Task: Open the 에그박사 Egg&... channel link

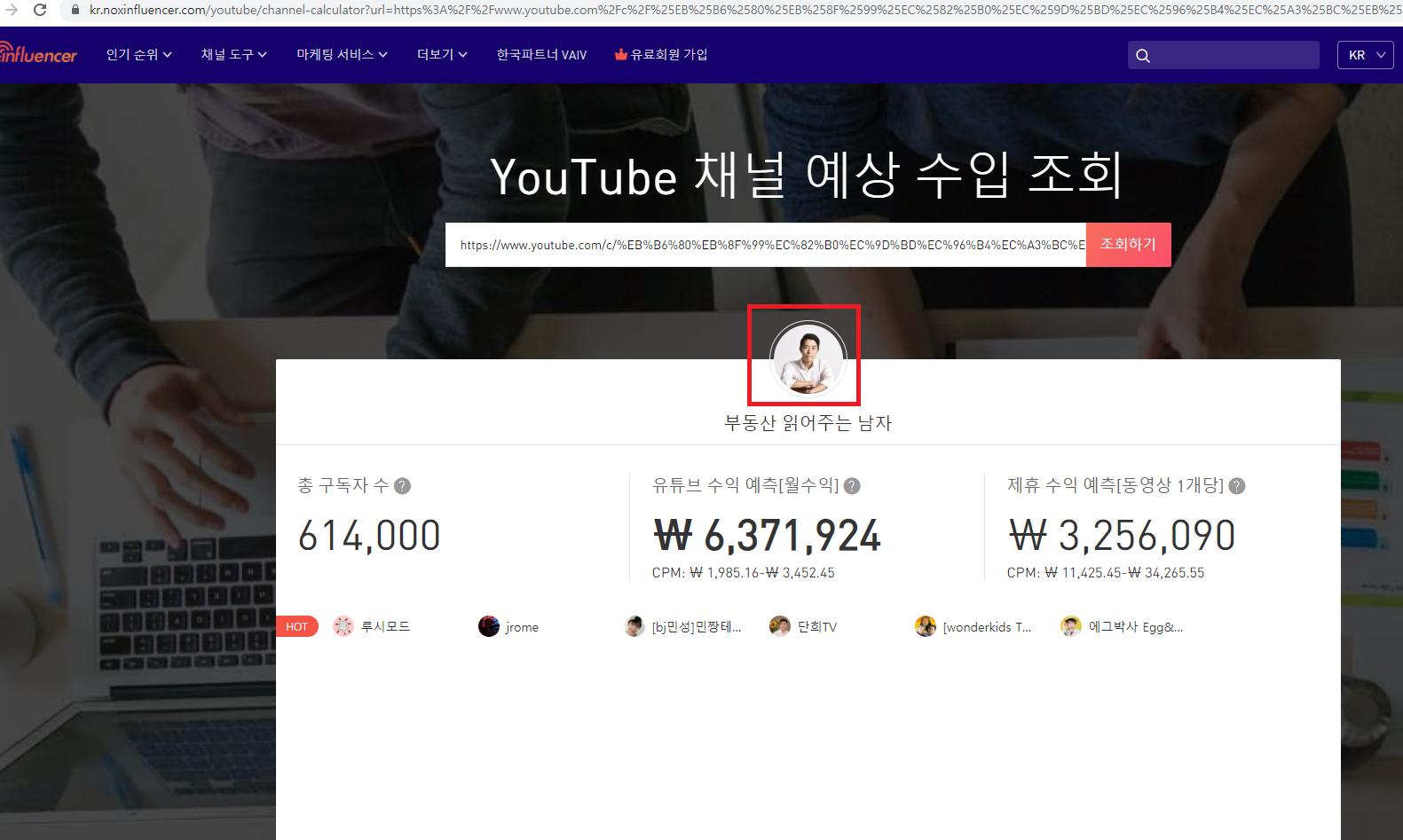Action: [x=1136, y=627]
